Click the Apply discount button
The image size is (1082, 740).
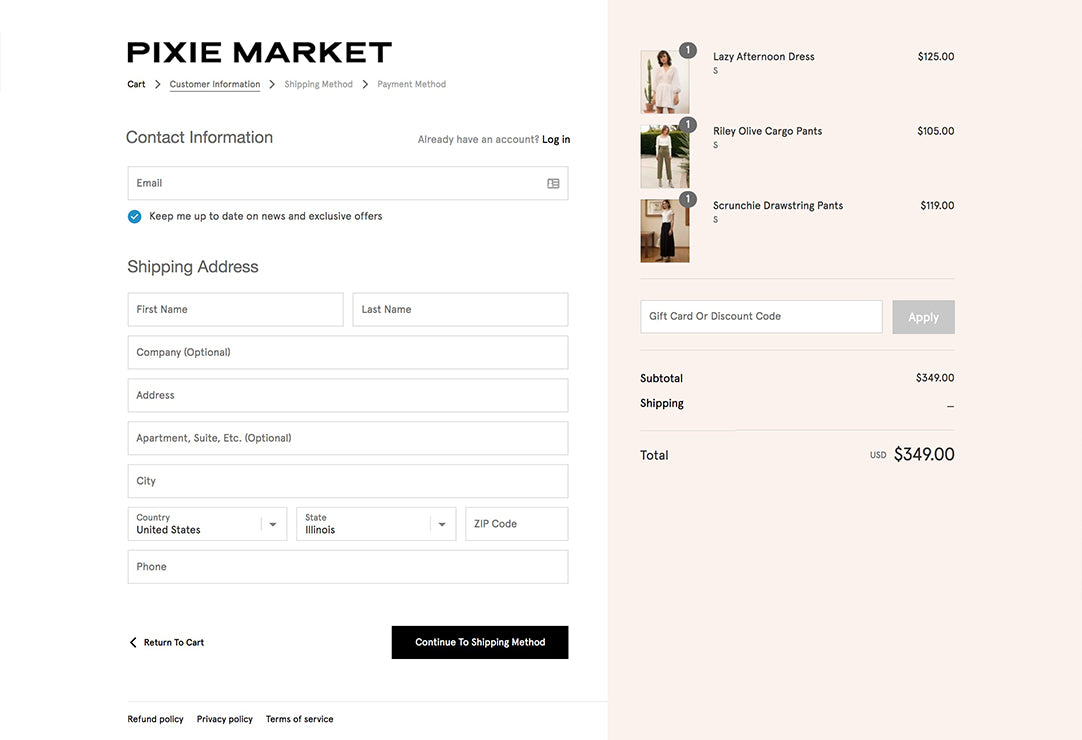923,317
